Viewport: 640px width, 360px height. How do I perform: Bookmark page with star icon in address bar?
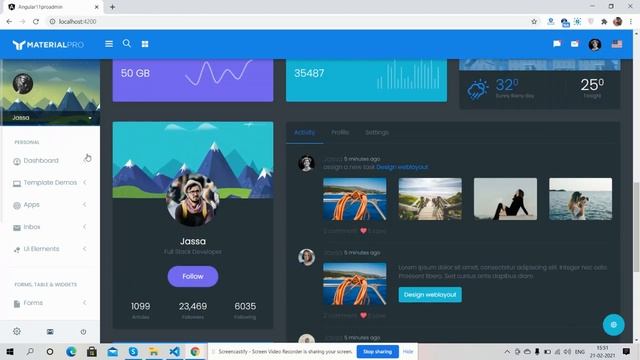click(x=534, y=22)
